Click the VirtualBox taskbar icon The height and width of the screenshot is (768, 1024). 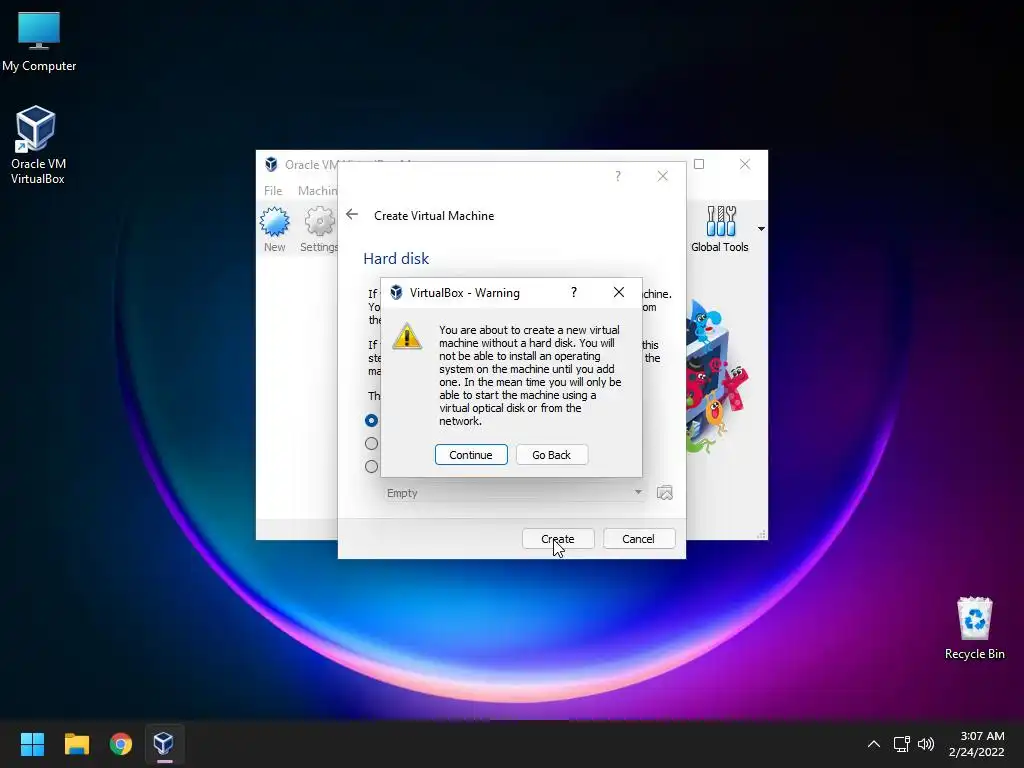164,744
